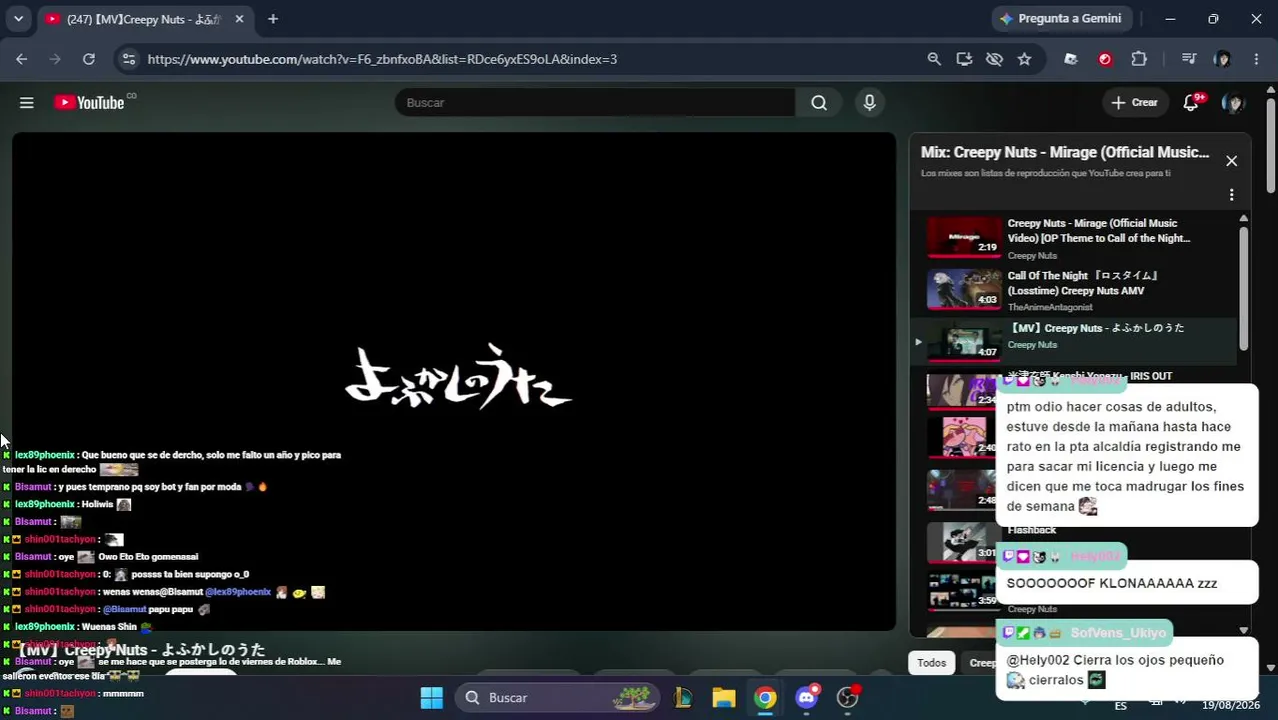Open the Mix: Creepy Nuts - Mirage playlist title
Screen dimensions: 1278x720
pos(1065,152)
